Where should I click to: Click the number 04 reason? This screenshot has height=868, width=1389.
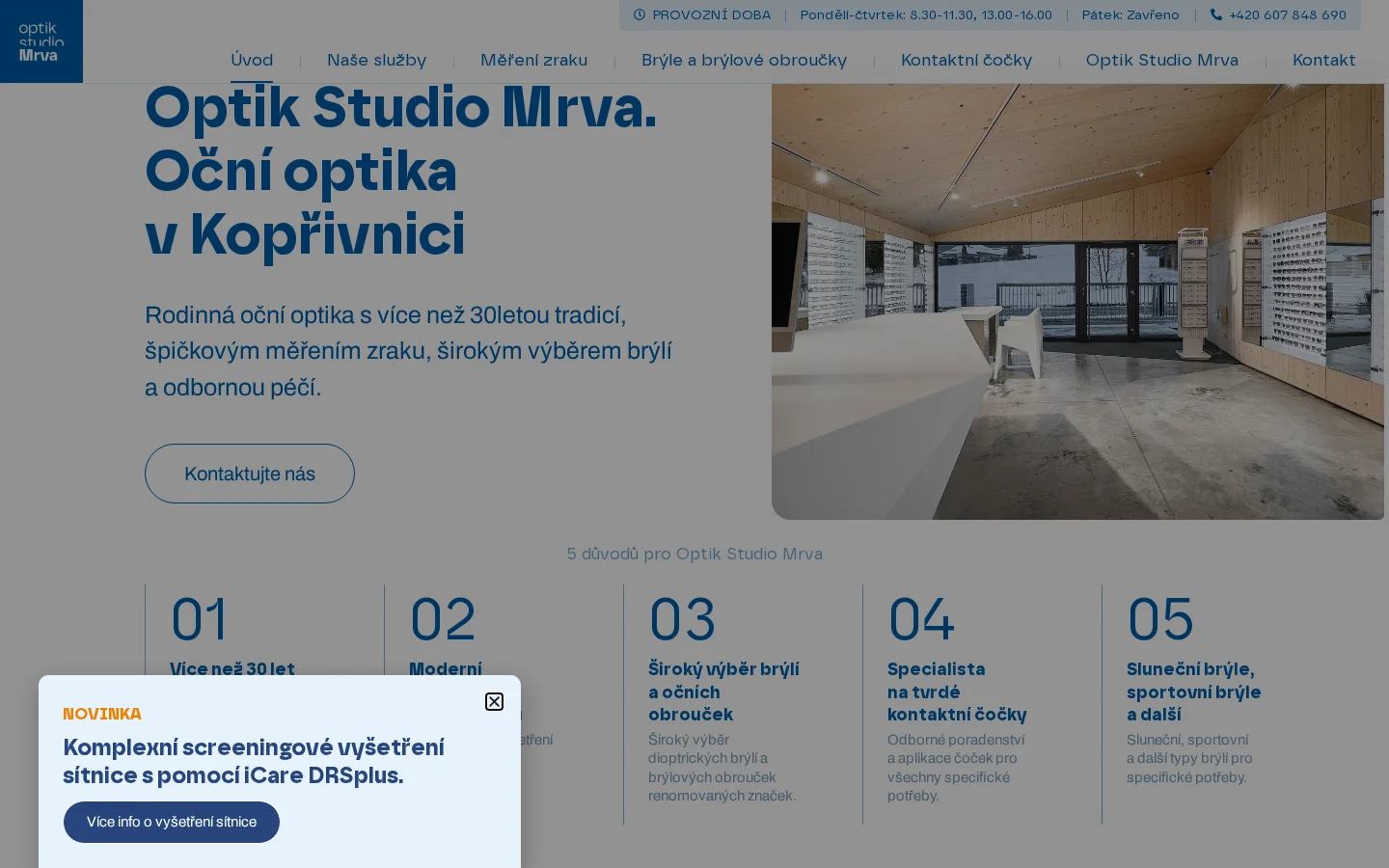pyautogui.click(x=921, y=619)
